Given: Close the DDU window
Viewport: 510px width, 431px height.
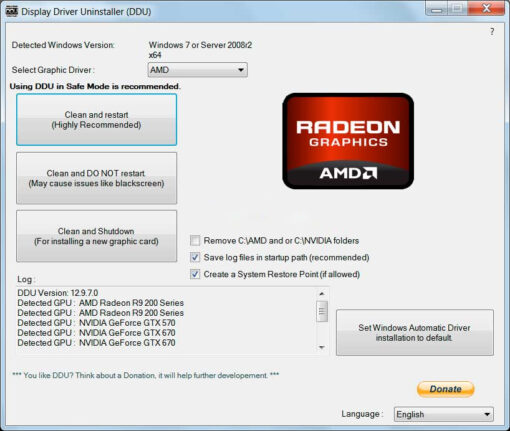Looking at the screenshot, I should pos(486,9).
